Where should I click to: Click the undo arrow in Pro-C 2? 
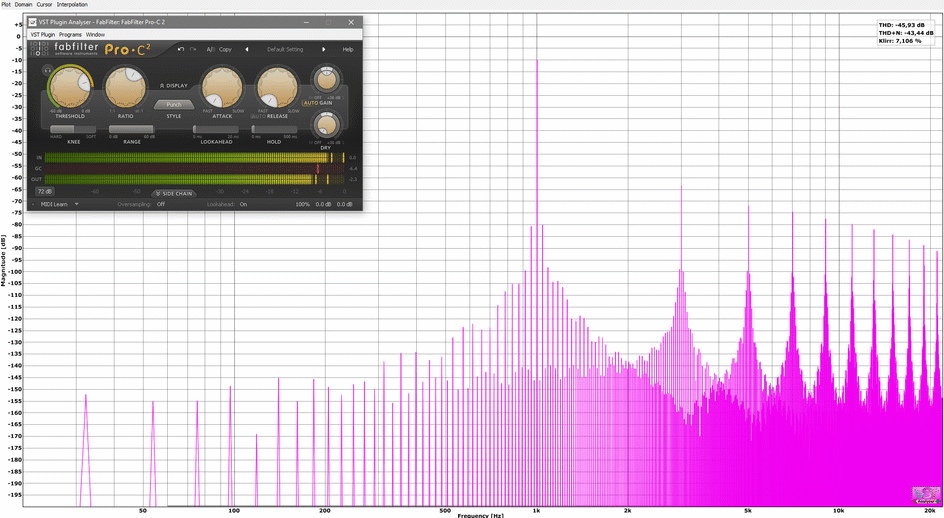[x=181, y=49]
